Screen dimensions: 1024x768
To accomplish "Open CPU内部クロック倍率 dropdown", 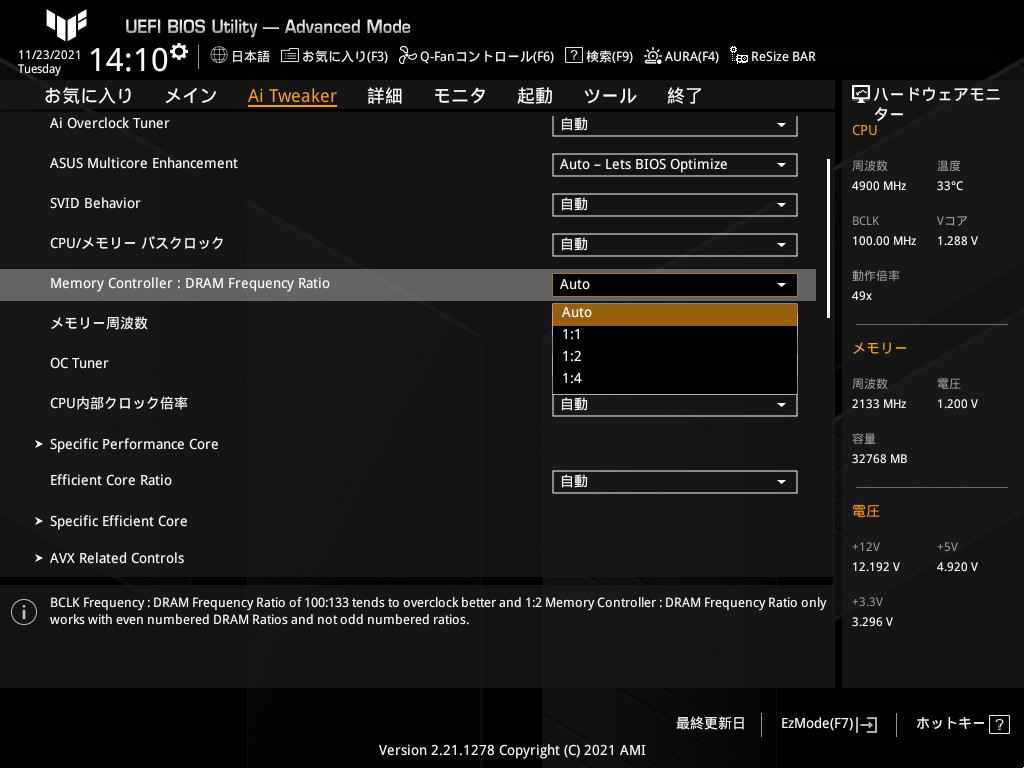I will point(675,405).
